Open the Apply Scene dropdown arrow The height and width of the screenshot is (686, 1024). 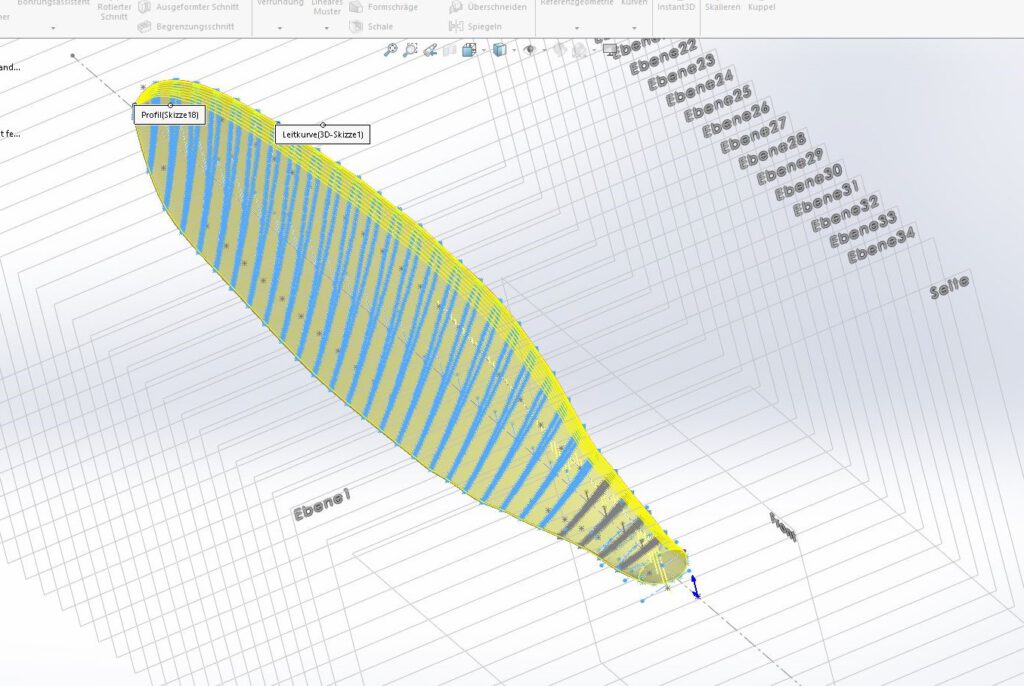click(594, 50)
